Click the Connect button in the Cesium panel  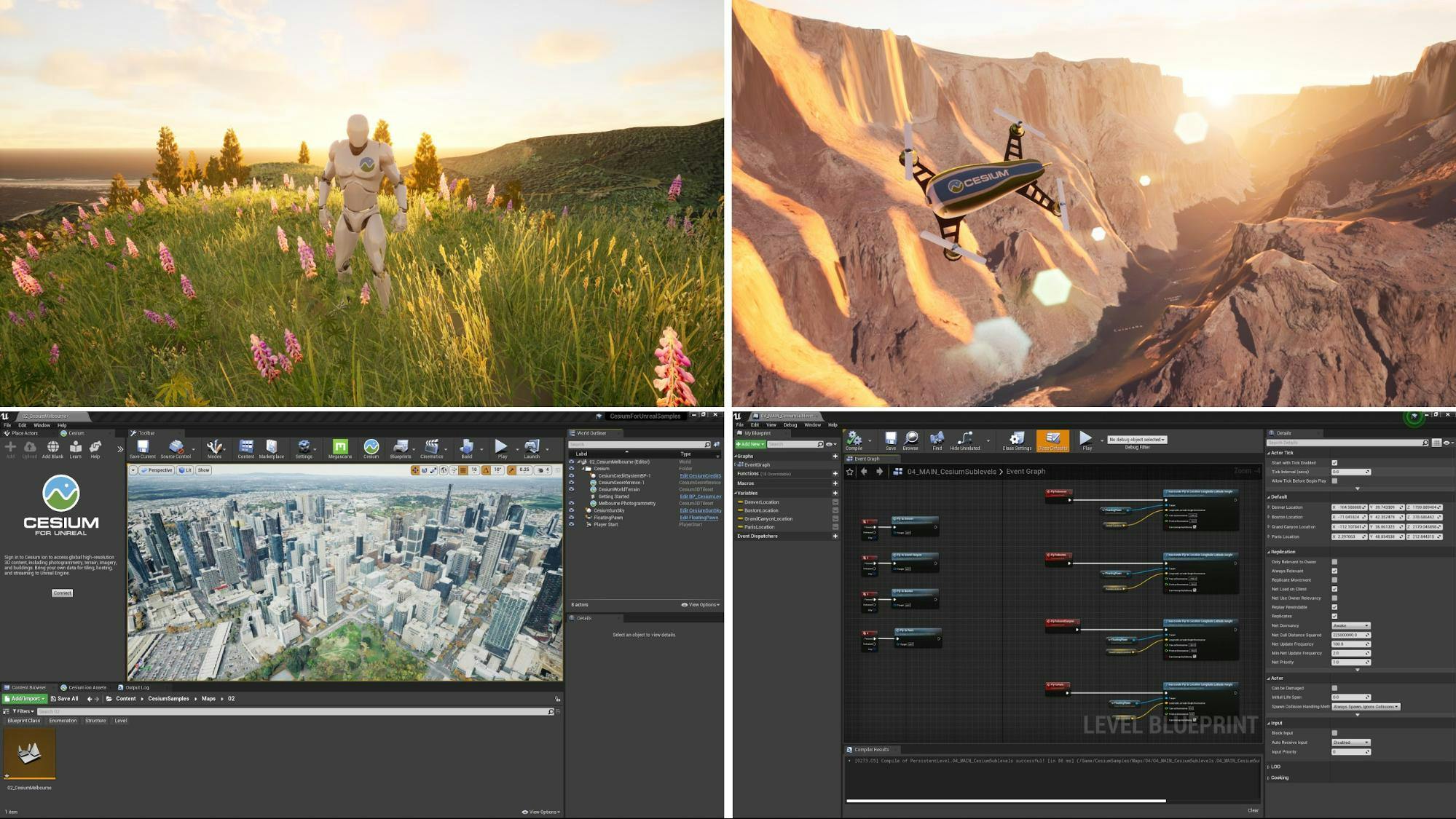pos(63,592)
